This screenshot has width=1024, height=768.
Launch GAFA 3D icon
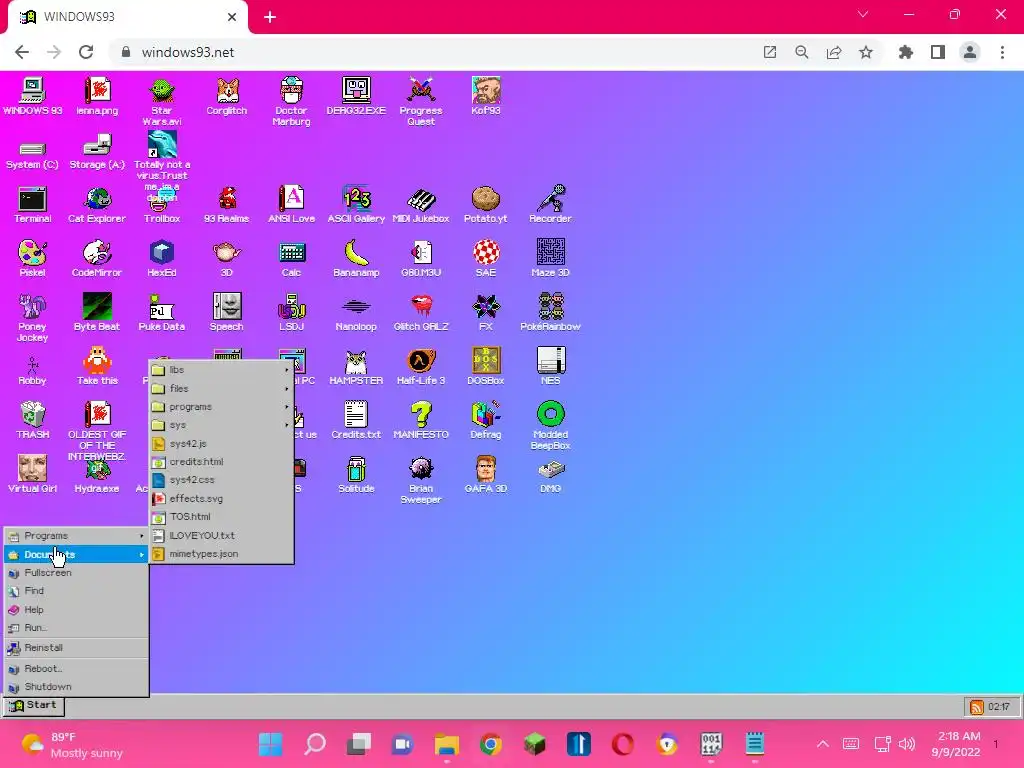coord(485,475)
